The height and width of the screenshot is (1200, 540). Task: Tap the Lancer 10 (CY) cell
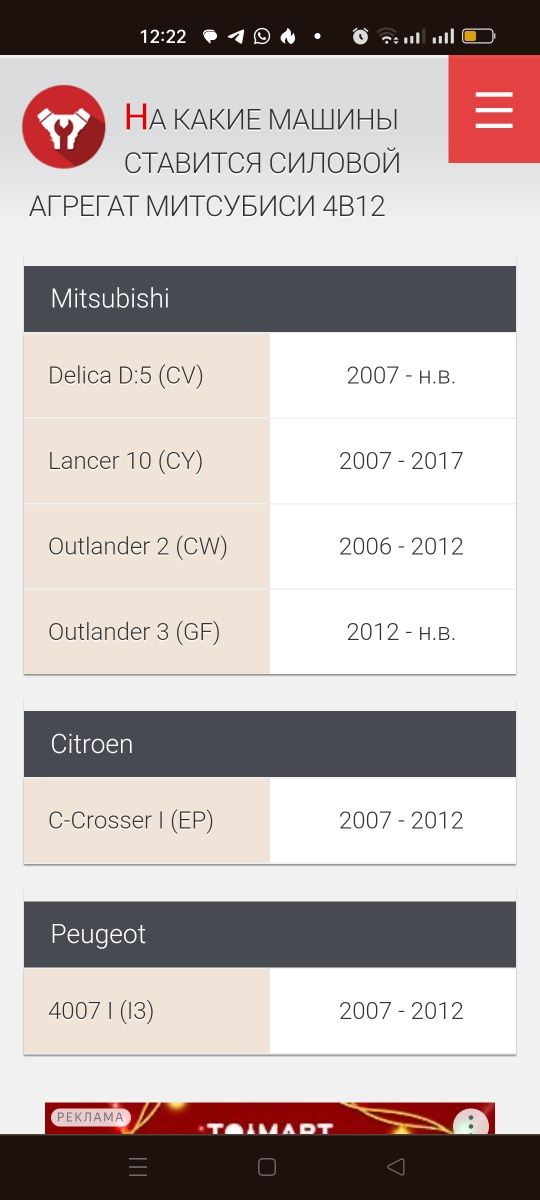(x=147, y=461)
